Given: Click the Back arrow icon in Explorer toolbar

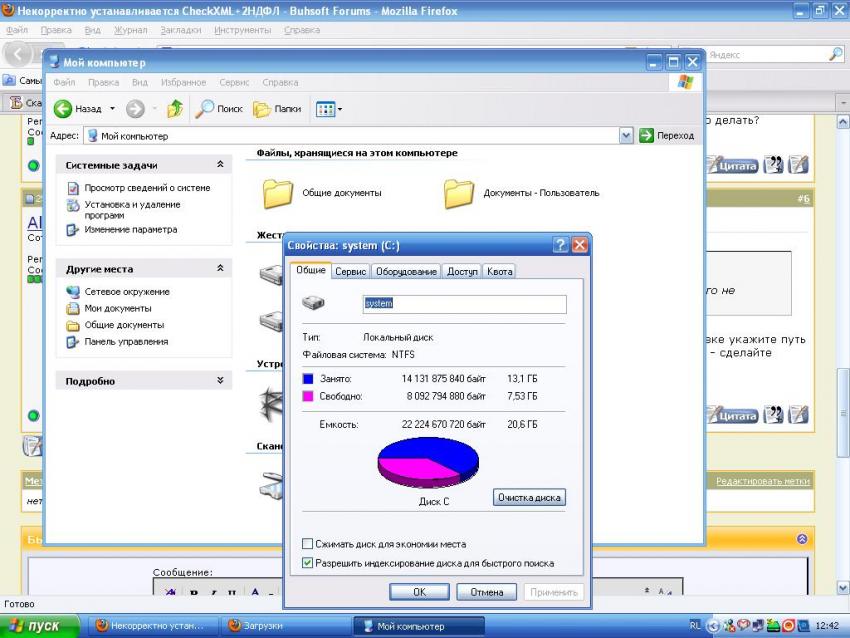Looking at the screenshot, I should tap(63, 109).
